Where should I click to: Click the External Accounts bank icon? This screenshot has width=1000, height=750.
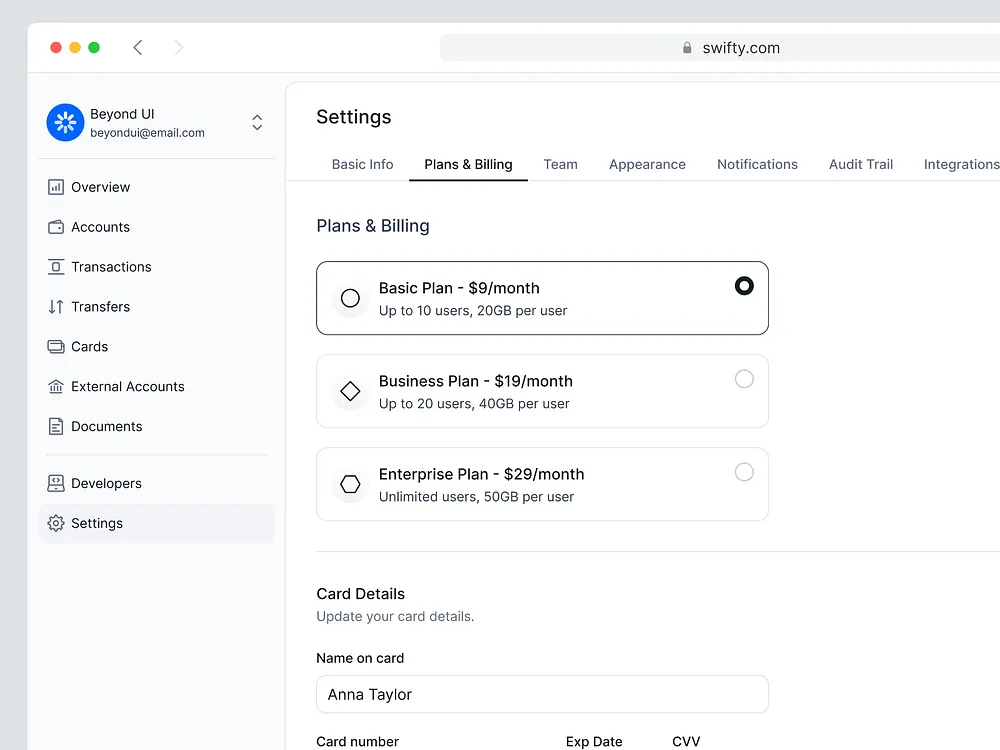coord(55,387)
